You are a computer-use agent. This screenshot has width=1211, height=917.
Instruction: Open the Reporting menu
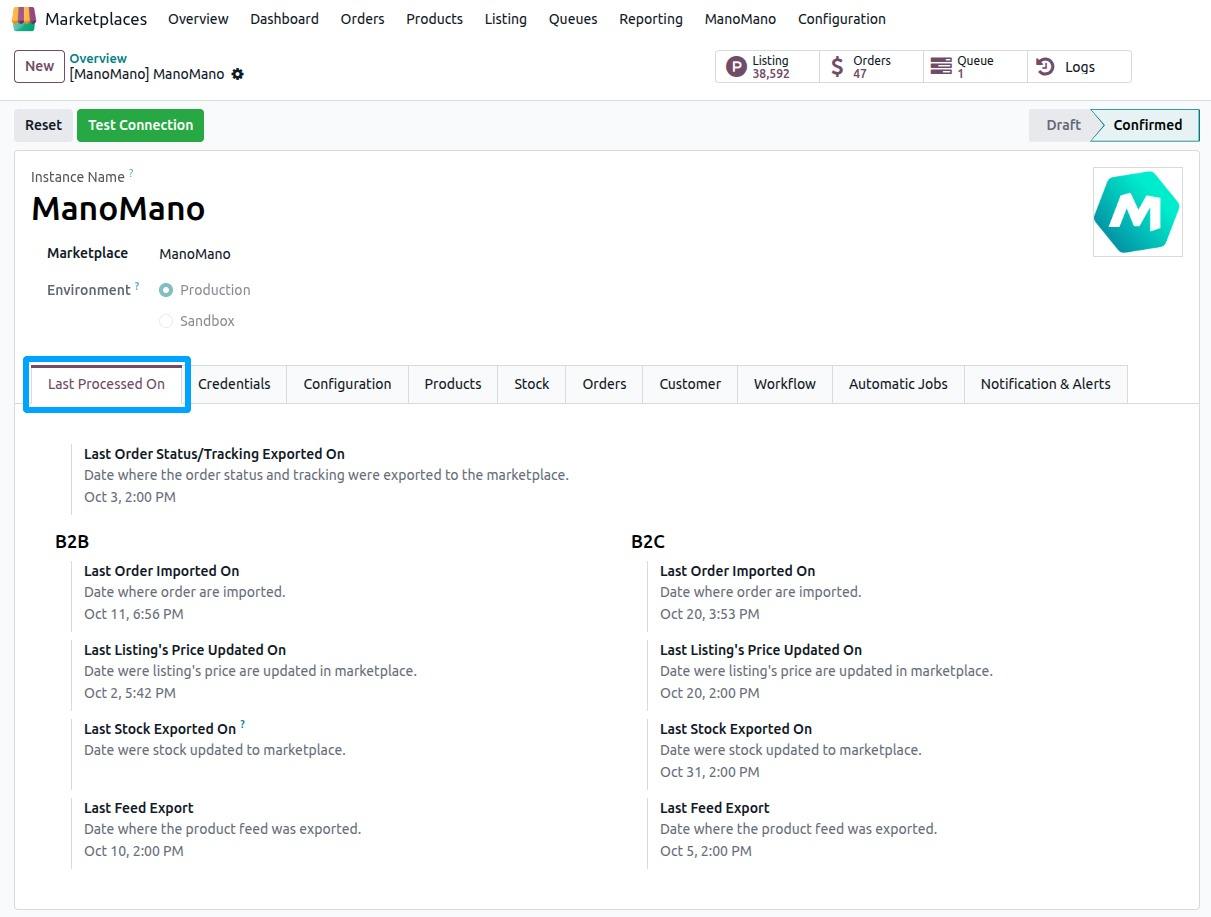[x=651, y=19]
